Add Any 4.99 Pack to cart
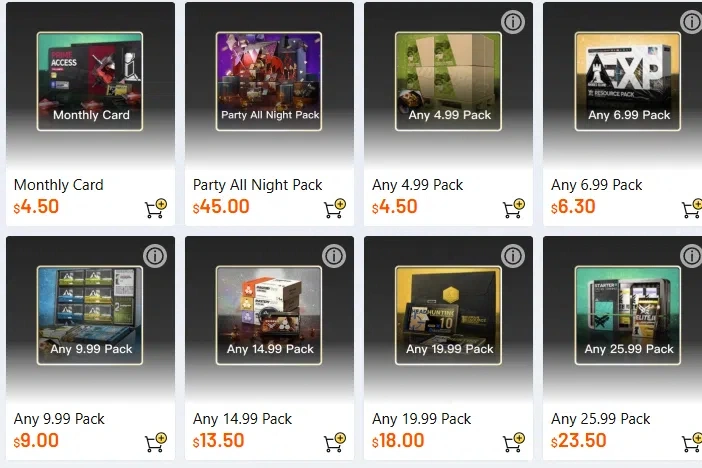This screenshot has width=702, height=468. tap(514, 209)
